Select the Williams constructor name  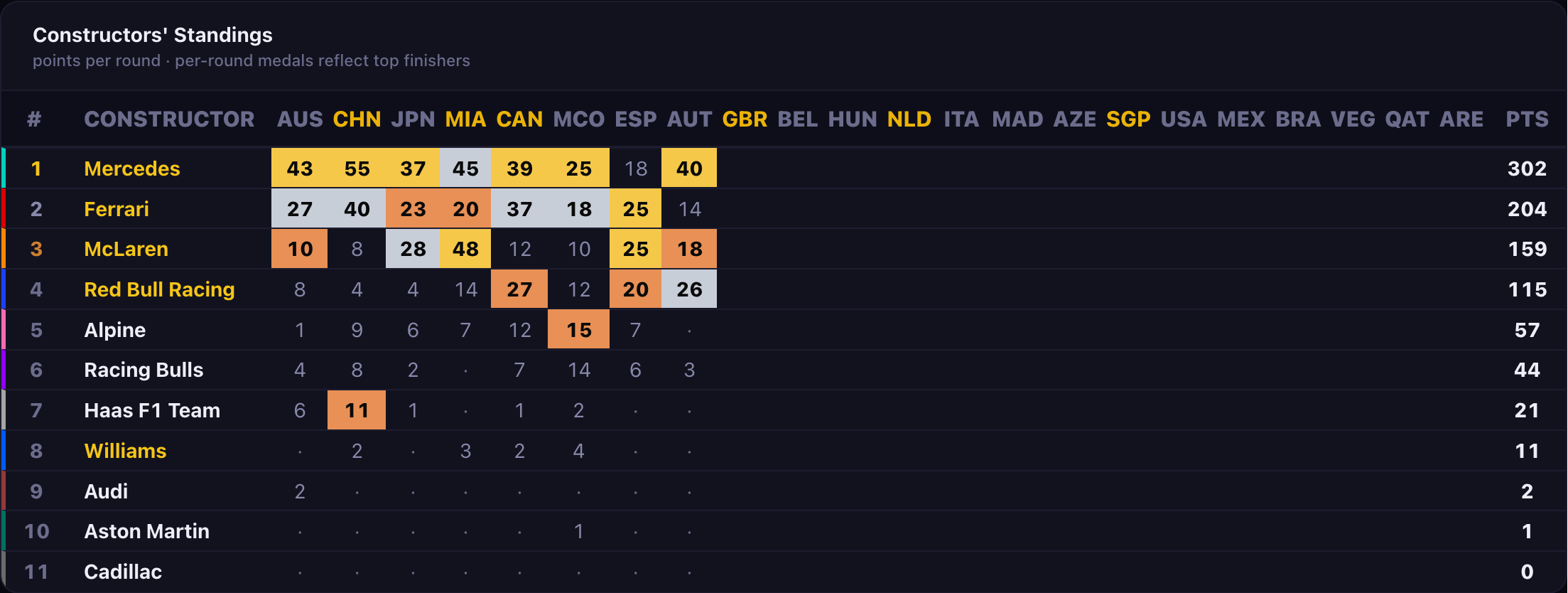(125, 451)
